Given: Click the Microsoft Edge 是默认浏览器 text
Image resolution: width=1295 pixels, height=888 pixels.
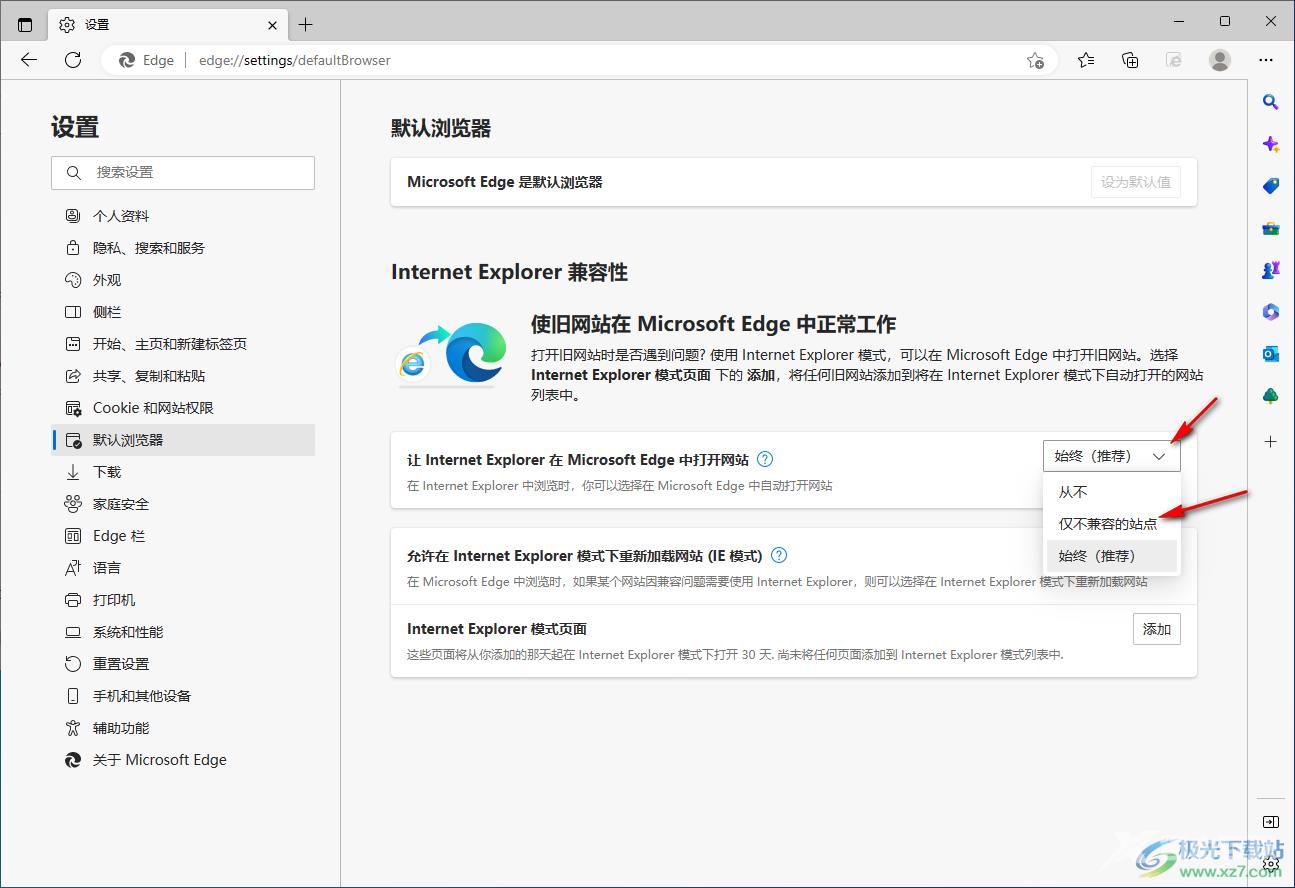Looking at the screenshot, I should [x=505, y=182].
